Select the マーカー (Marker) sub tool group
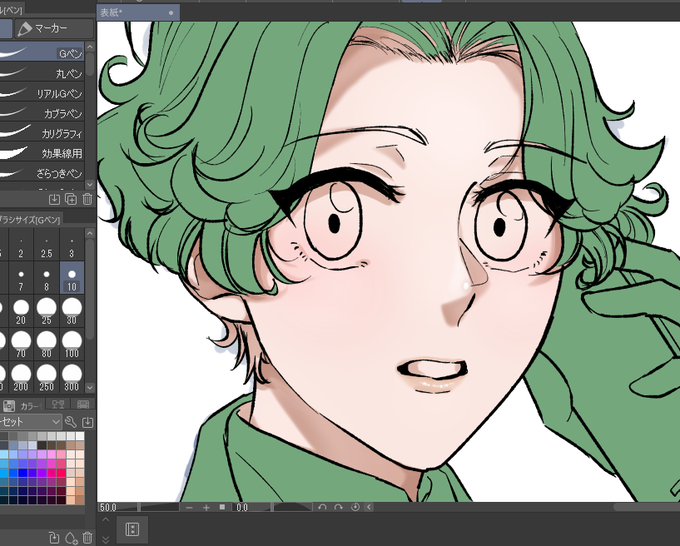680x546 pixels. point(54,29)
